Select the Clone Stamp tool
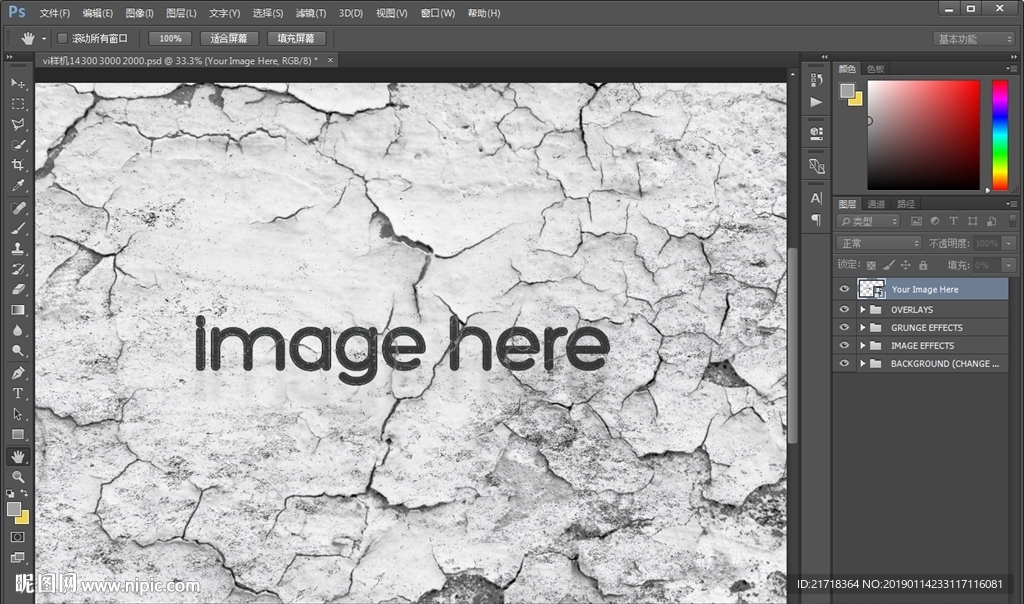This screenshot has width=1024, height=604. pos(18,248)
